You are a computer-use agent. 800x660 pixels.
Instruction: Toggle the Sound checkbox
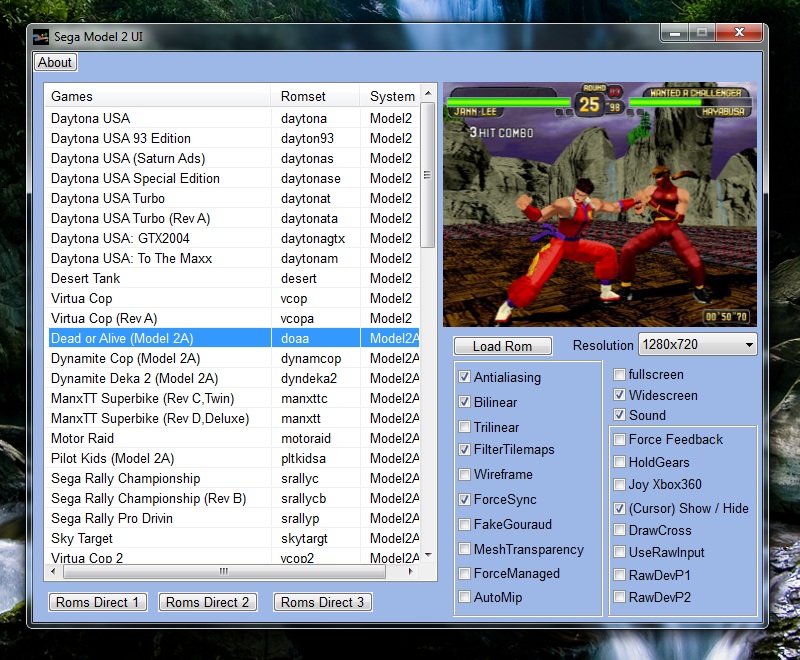click(619, 415)
